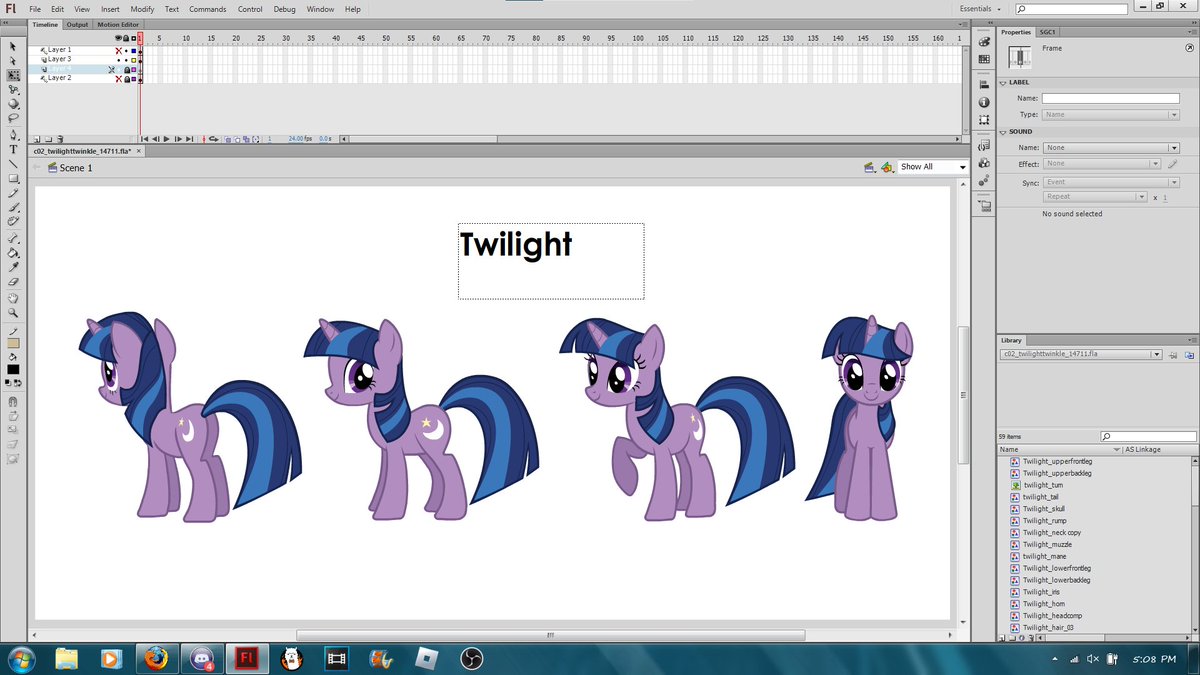Screen dimensions: 1200x675
Task: Select the Free Transform tool
Action: coord(13,75)
